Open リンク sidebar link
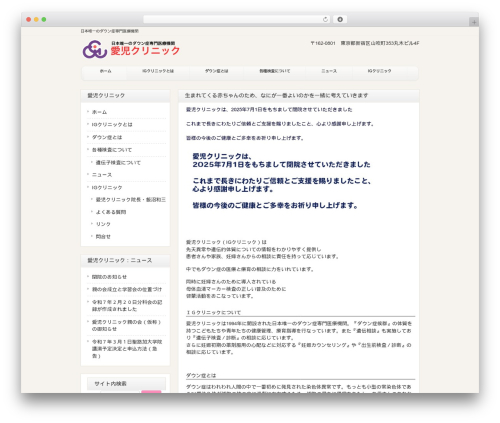Image resolution: width=500 pixels, height=423 pixels. [103, 224]
